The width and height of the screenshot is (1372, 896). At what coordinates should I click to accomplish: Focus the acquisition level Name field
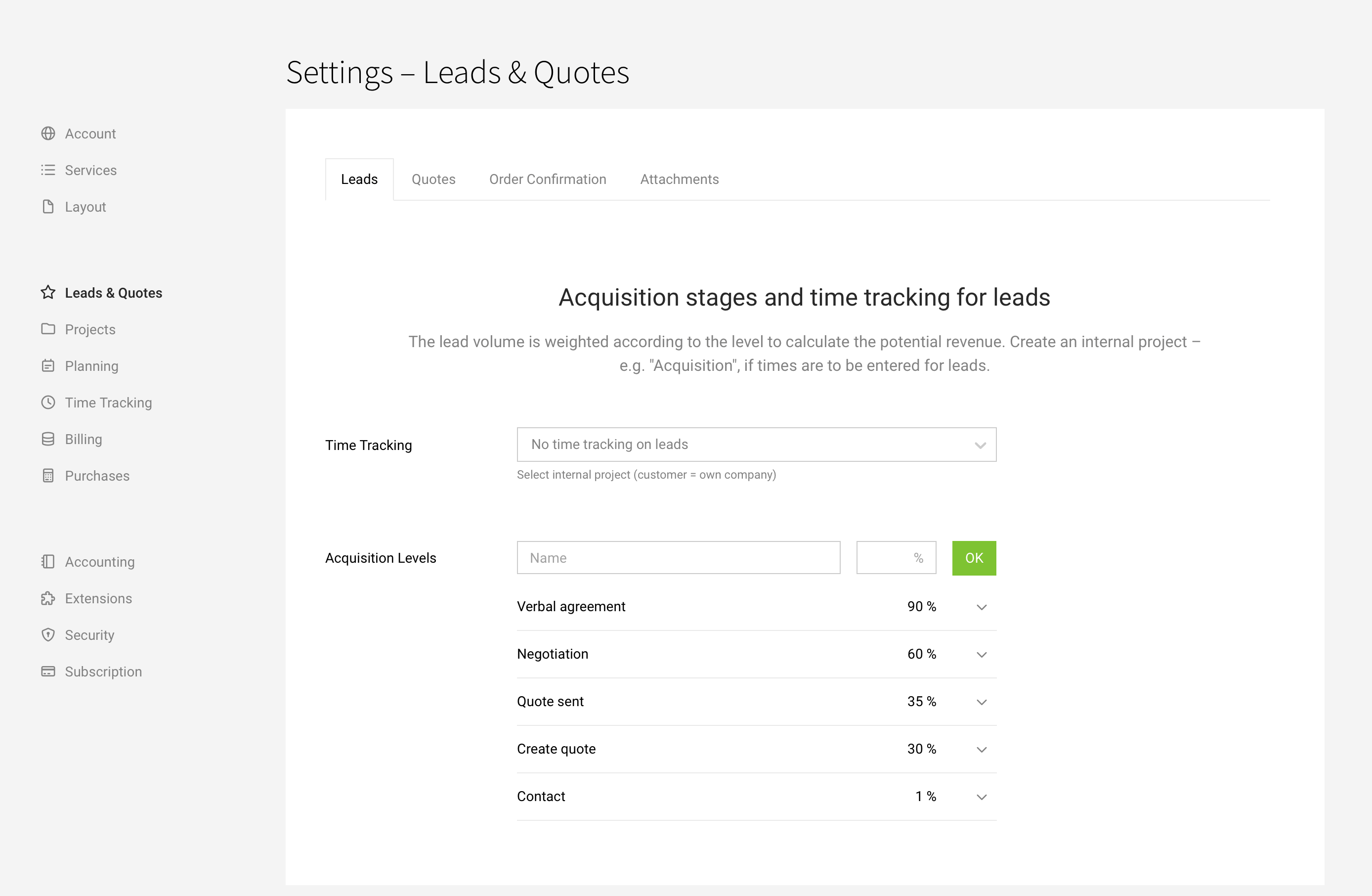click(x=678, y=558)
